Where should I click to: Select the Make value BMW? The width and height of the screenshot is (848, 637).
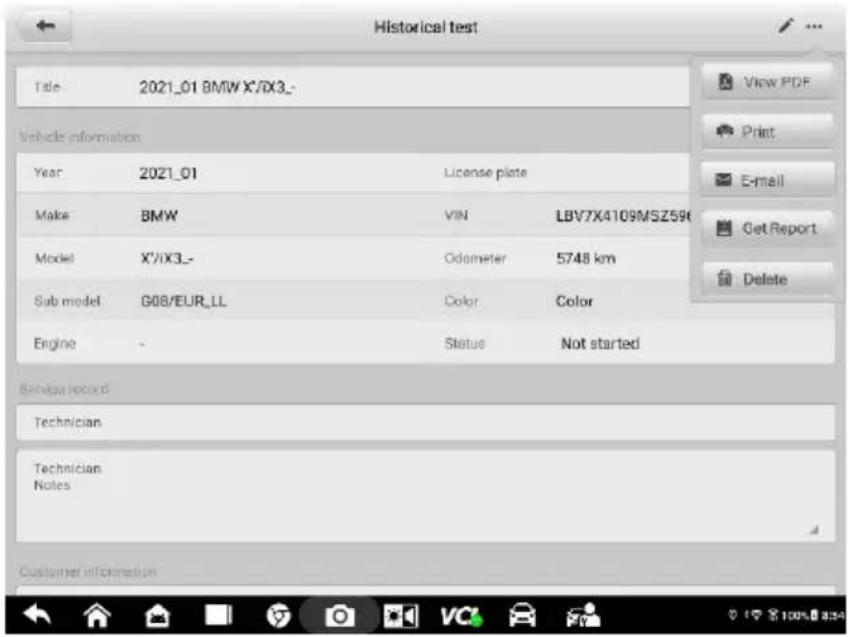159,216
